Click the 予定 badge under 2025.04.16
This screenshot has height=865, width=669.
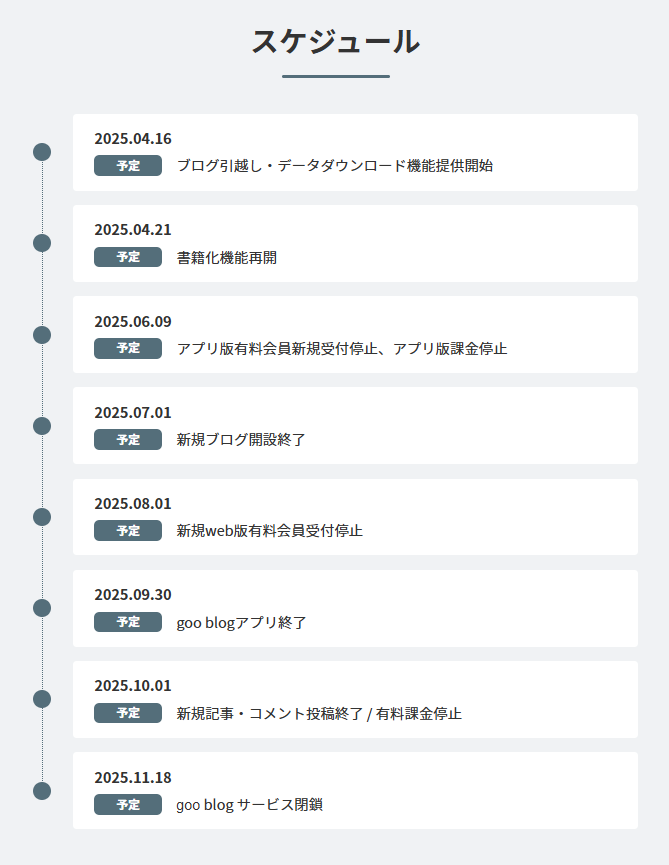[128, 166]
